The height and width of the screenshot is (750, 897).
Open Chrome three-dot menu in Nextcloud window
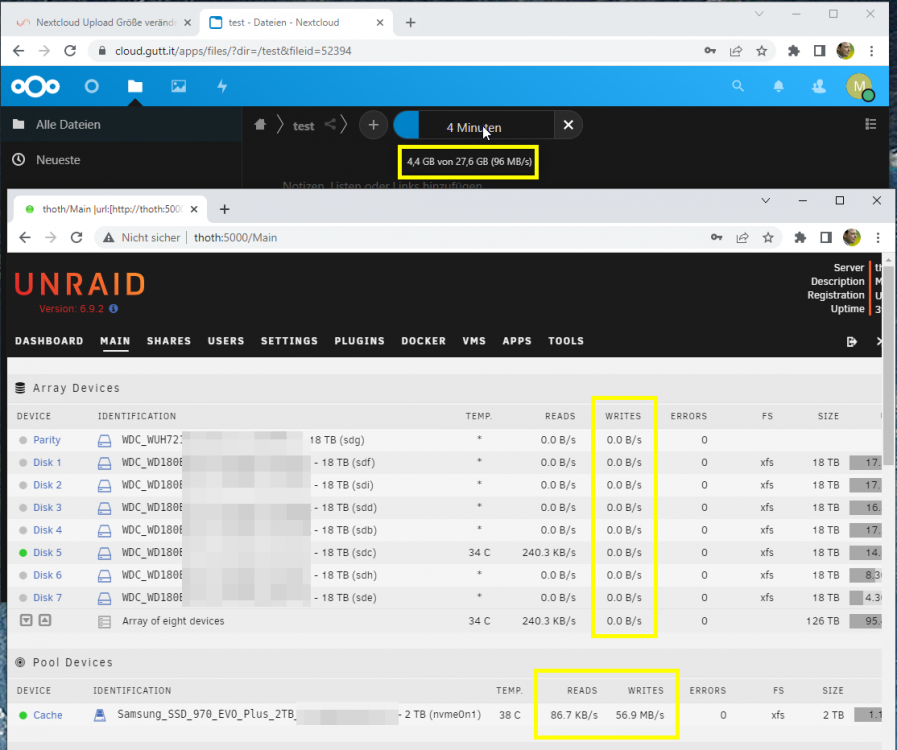(871, 51)
